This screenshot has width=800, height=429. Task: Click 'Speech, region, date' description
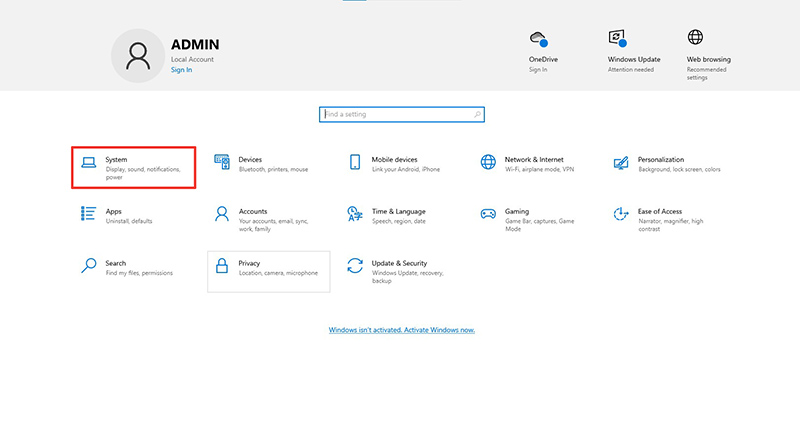click(x=399, y=221)
